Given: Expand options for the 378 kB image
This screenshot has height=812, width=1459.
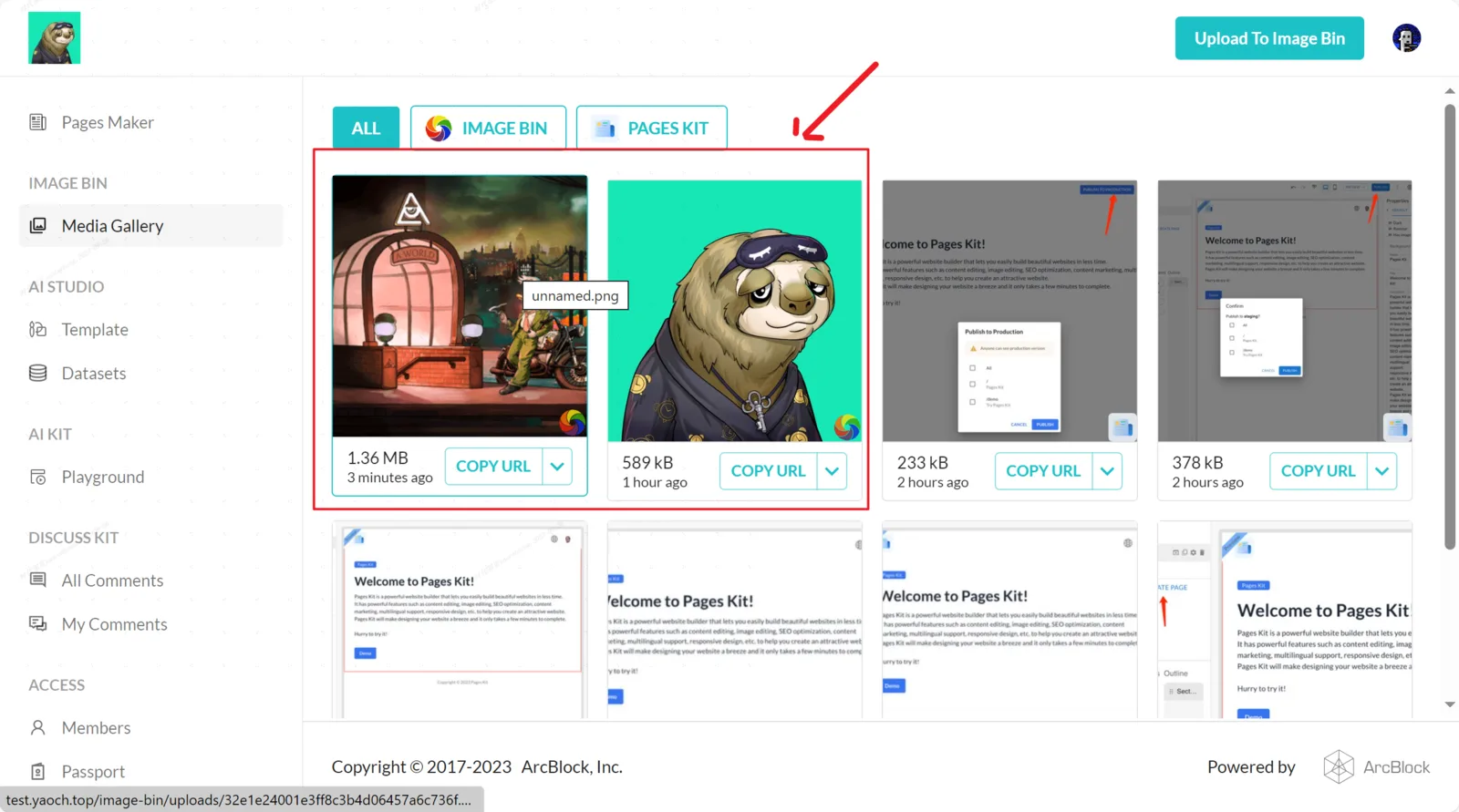Looking at the screenshot, I should (1382, 471).
